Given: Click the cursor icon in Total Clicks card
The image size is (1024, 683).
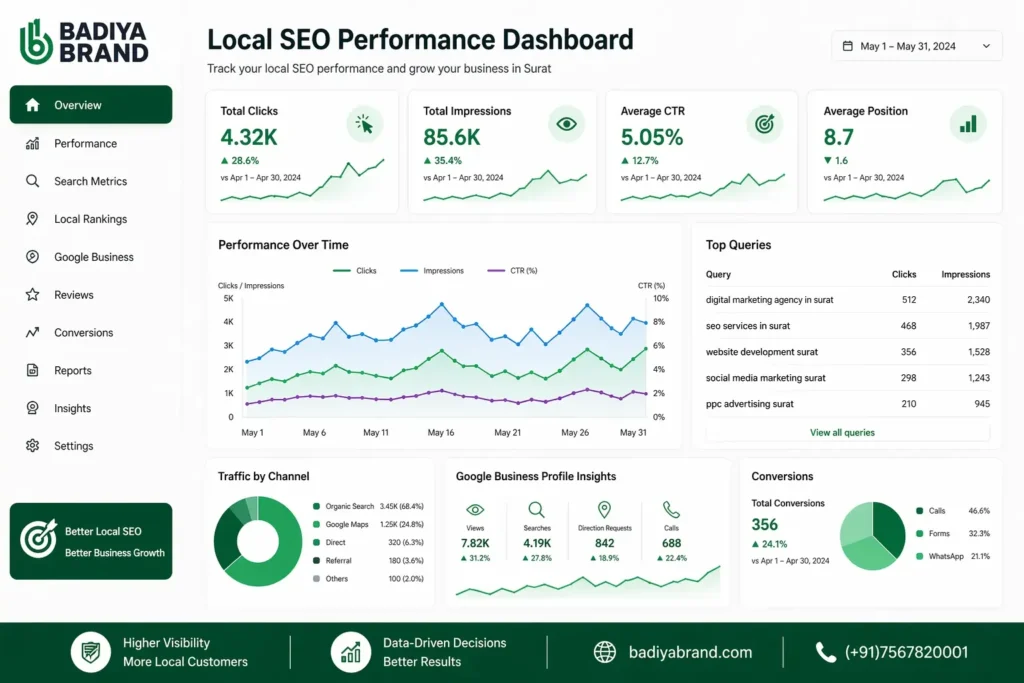Looking at the screenshot, I should pos(365,124).
